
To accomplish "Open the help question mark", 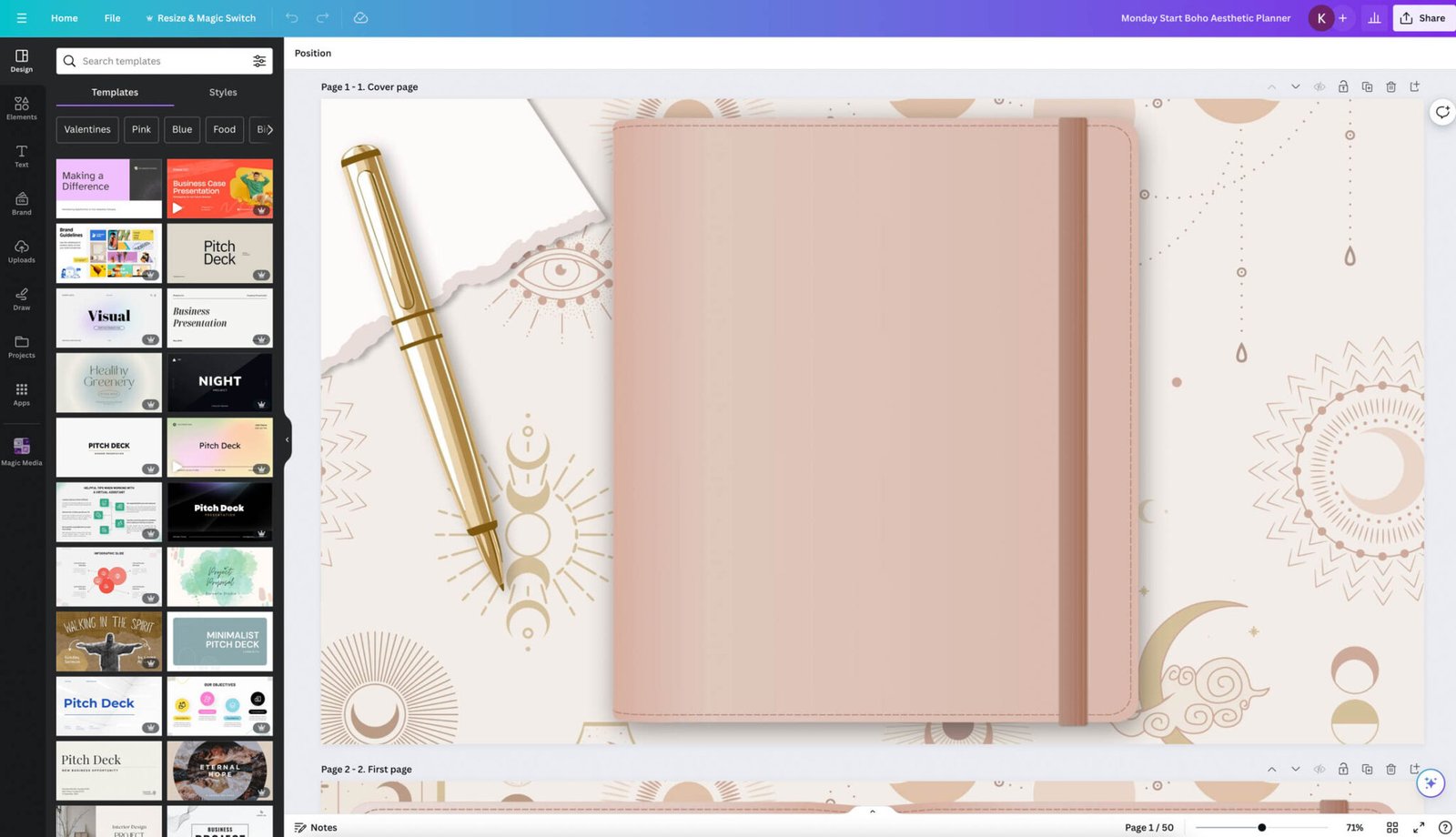I will click(x=1444, y=827).
